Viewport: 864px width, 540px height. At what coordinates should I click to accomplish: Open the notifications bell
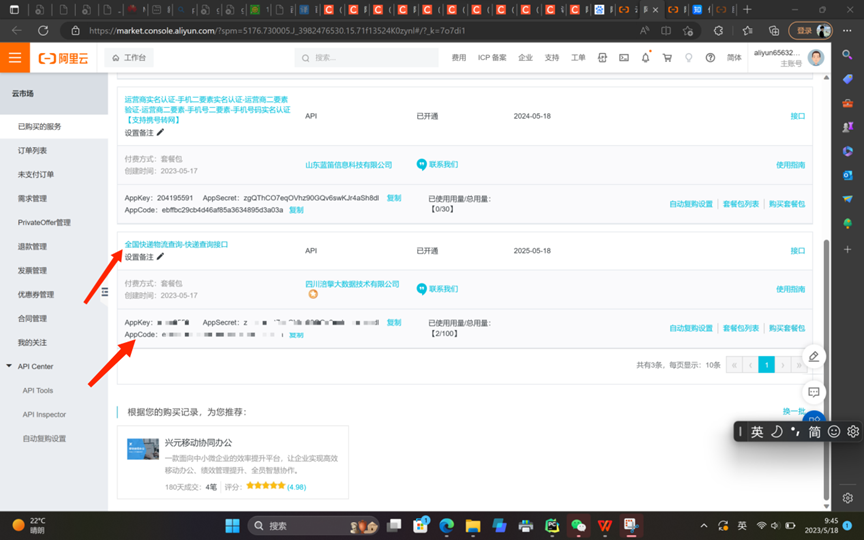tap(645, 57)
